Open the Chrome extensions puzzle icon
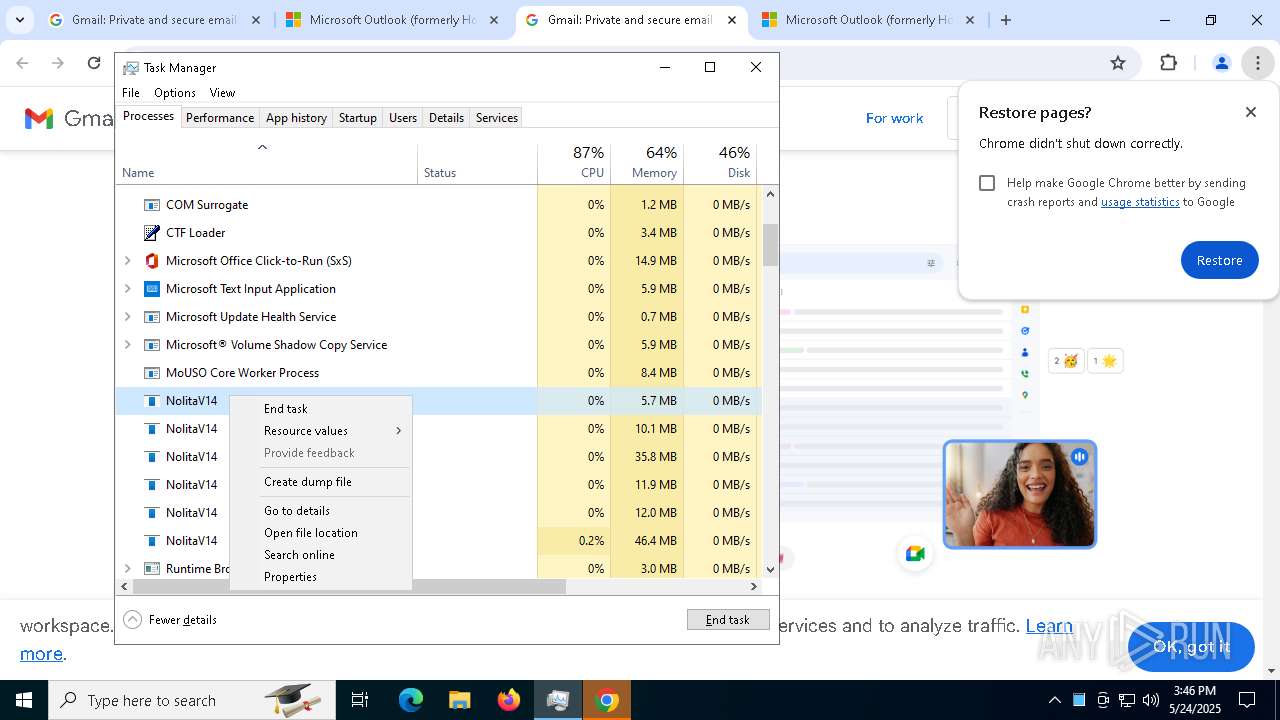Screen dimensions: 1280x720 click(1168, 63)
